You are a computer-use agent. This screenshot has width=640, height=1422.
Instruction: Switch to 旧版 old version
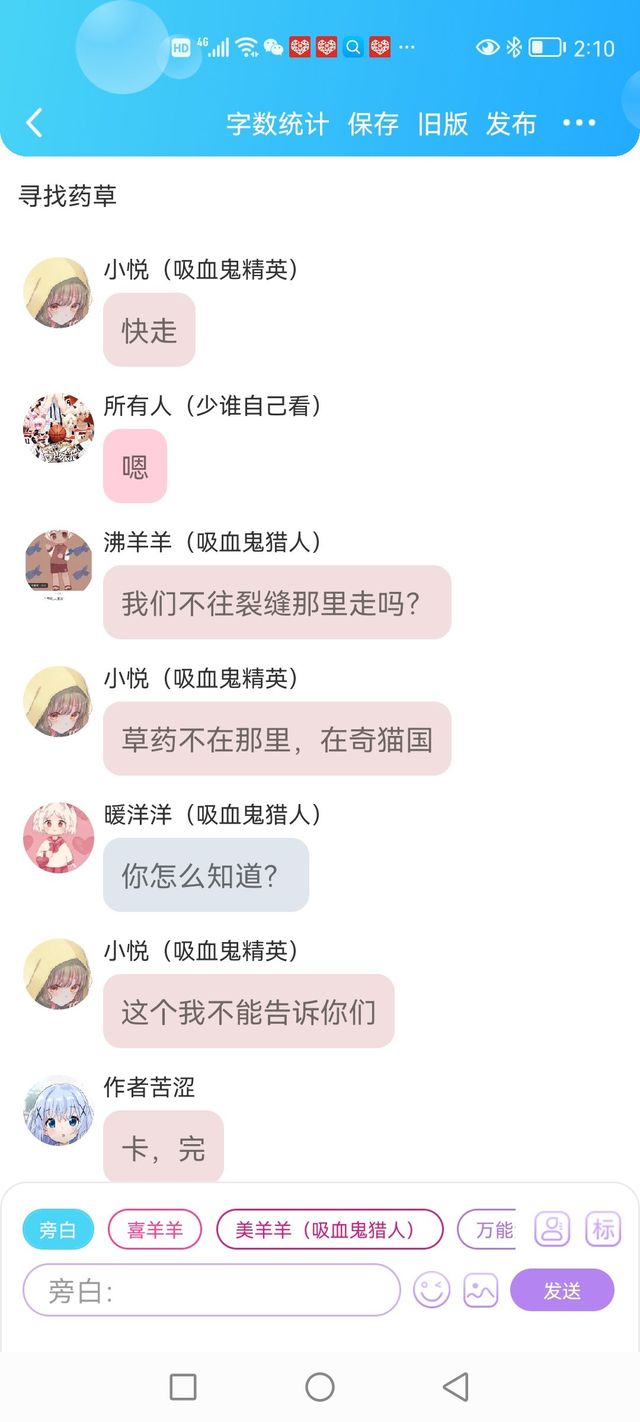click(443, 124)
